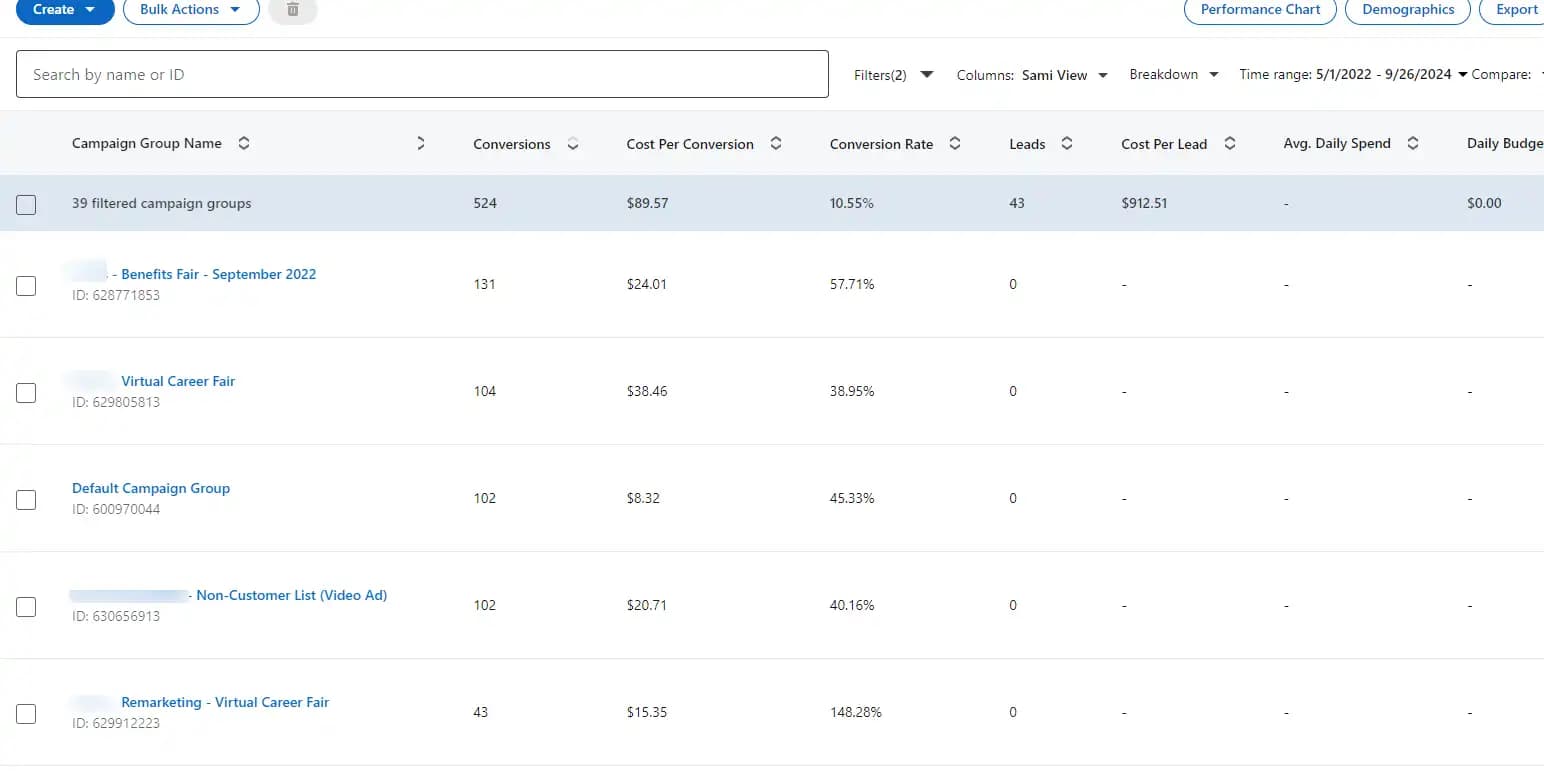Click the Daily Budget column header

(x=1504, y=144)
